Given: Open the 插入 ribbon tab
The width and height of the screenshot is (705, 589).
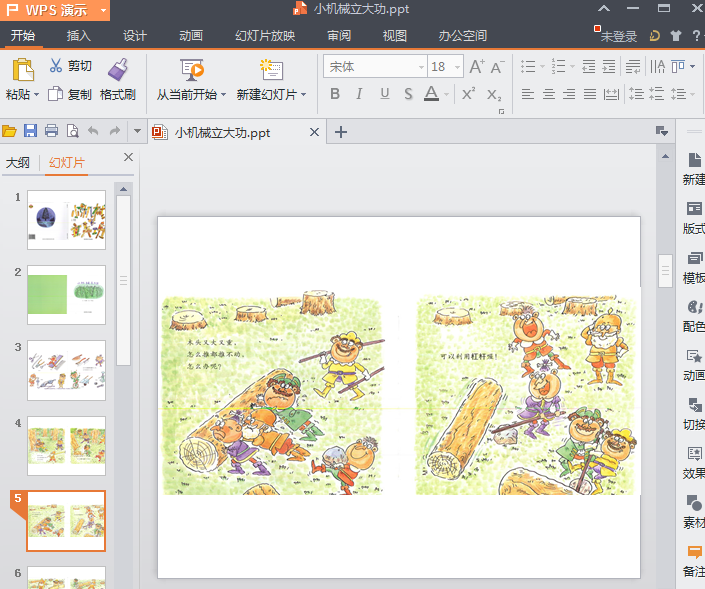Looking at the screenshot, I should [79, 36].
